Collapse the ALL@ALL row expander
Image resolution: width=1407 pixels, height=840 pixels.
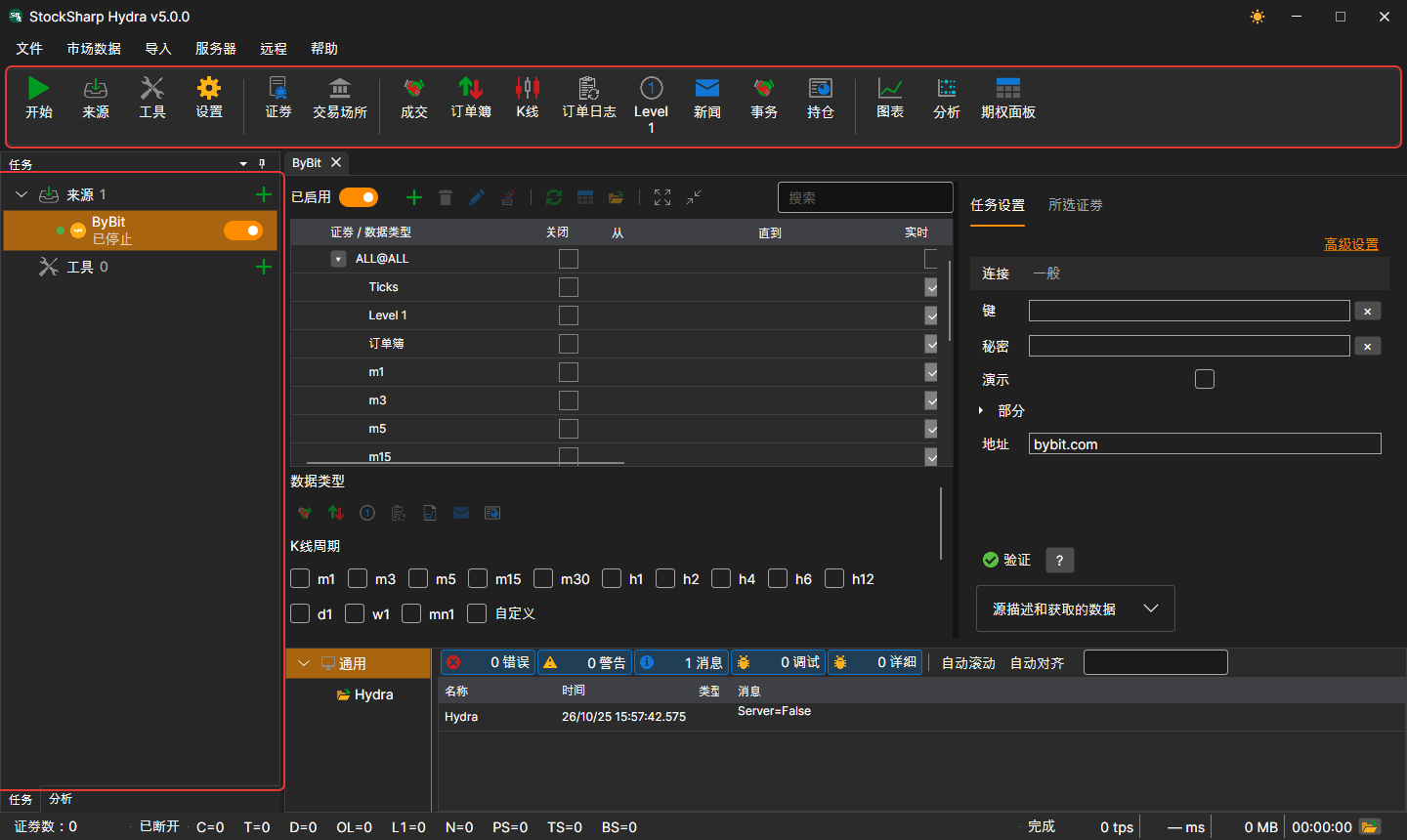tap(338, 259)
